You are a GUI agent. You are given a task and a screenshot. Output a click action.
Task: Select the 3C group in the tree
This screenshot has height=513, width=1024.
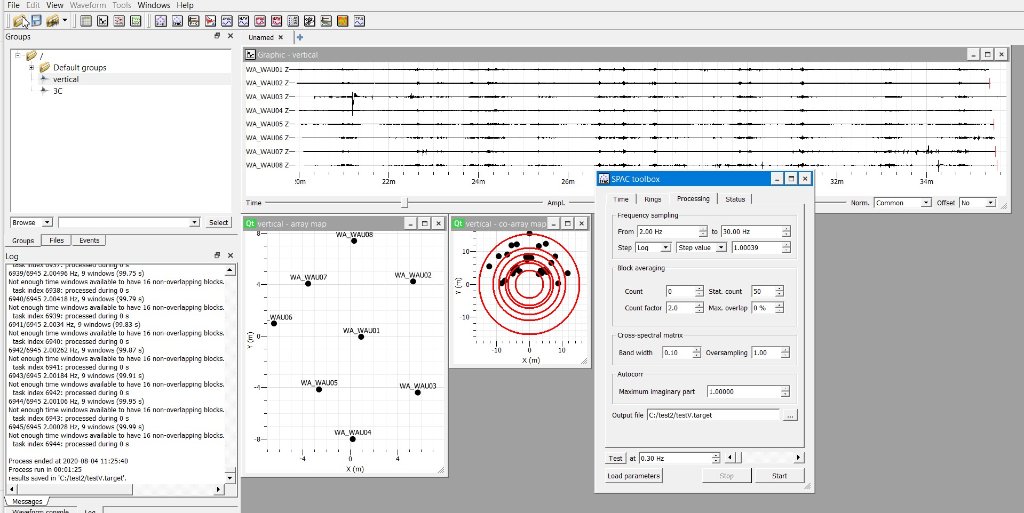tap(58, 91)
